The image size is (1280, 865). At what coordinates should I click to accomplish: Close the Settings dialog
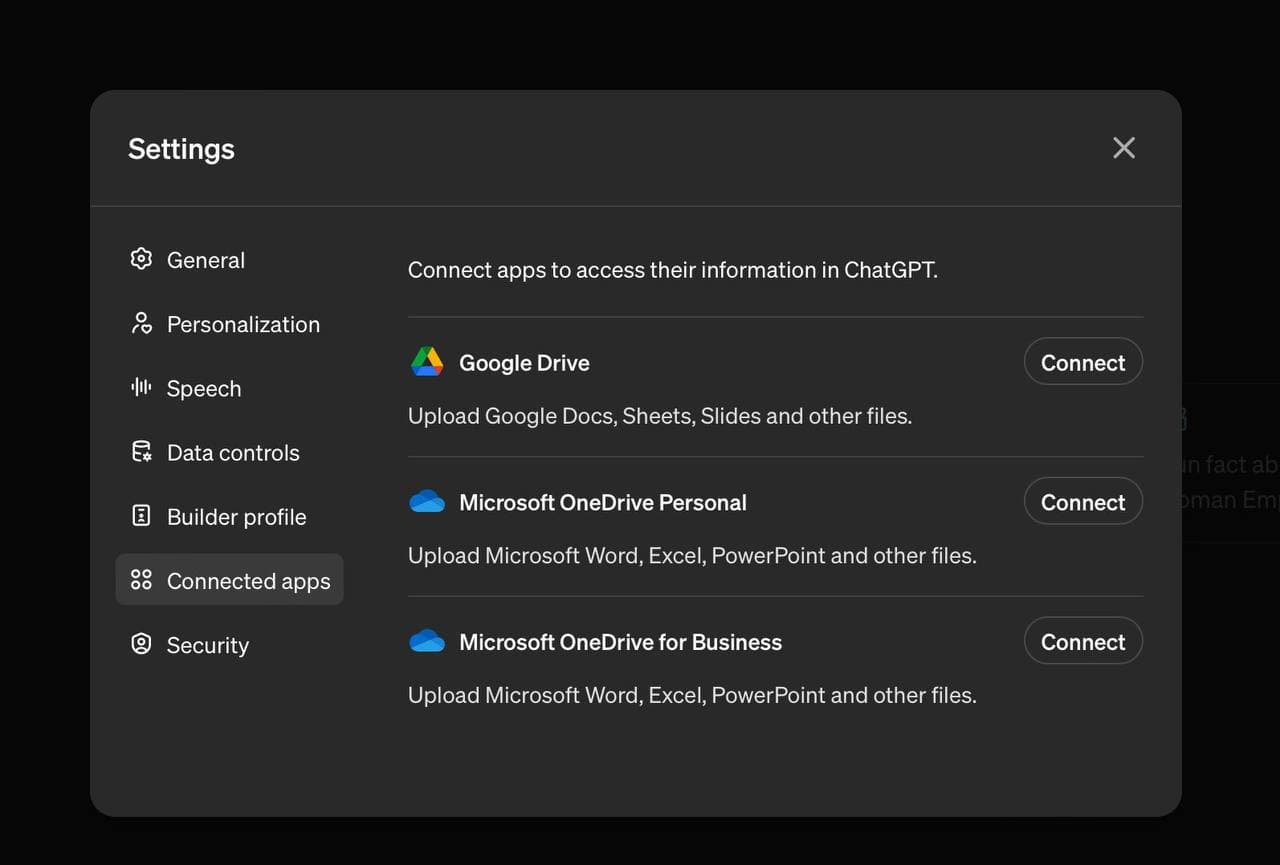pos(1124,148)
